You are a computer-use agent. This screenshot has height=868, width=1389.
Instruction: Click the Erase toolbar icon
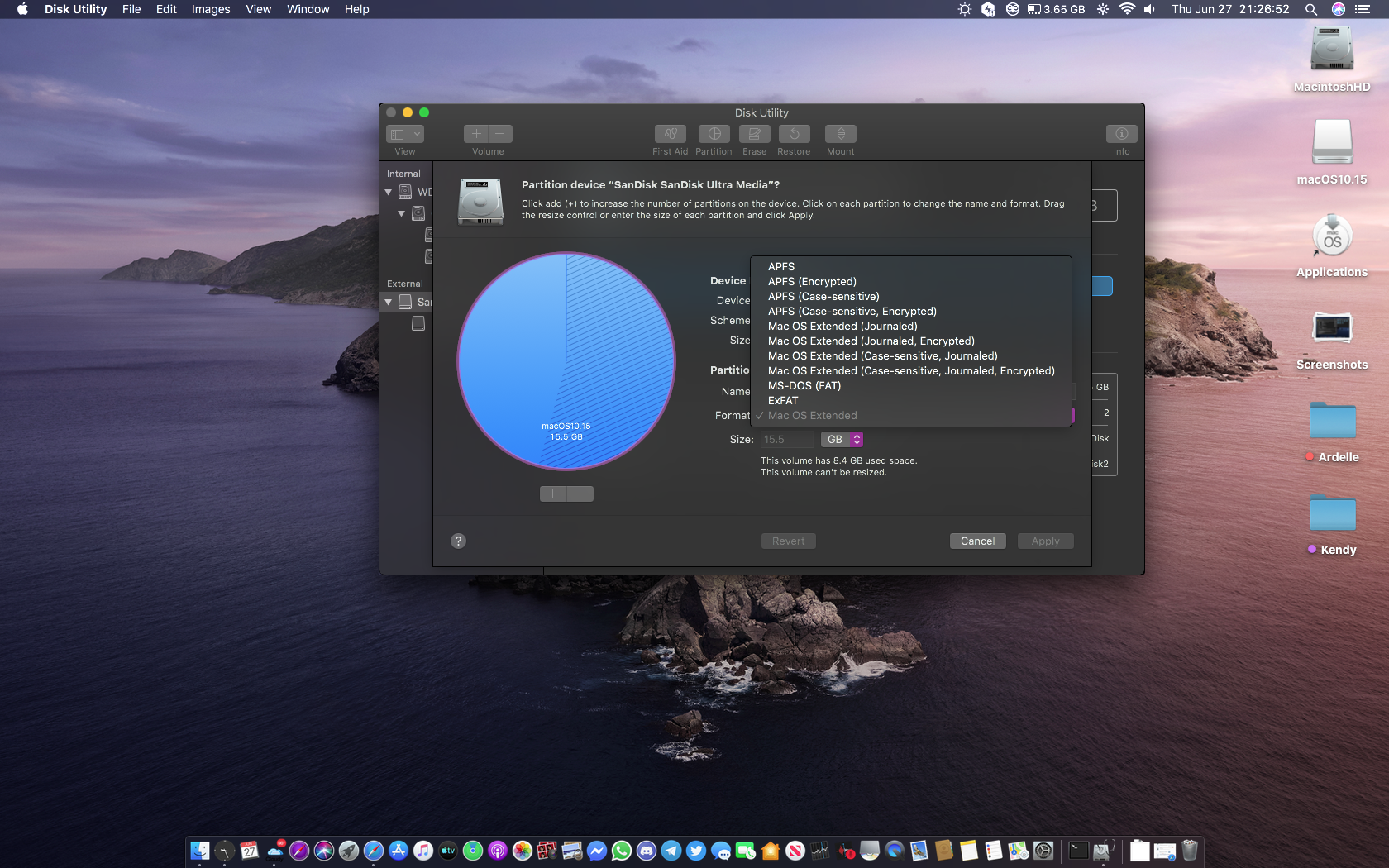pos(754,134)
